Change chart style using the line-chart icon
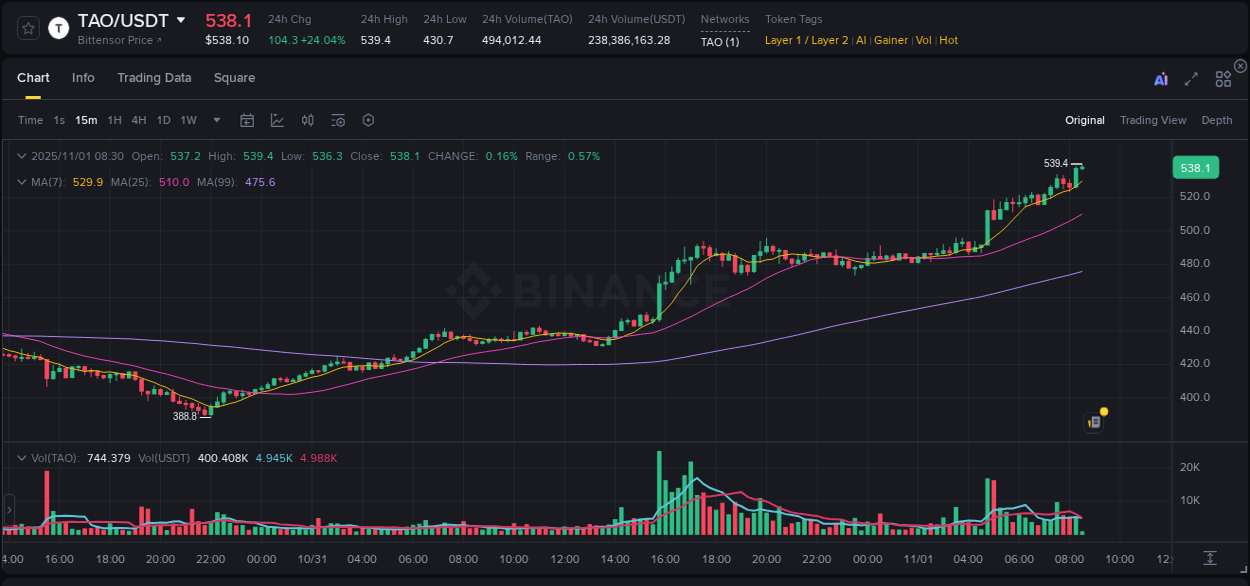This screenshot has width=1250, height=586. (277, 119)
